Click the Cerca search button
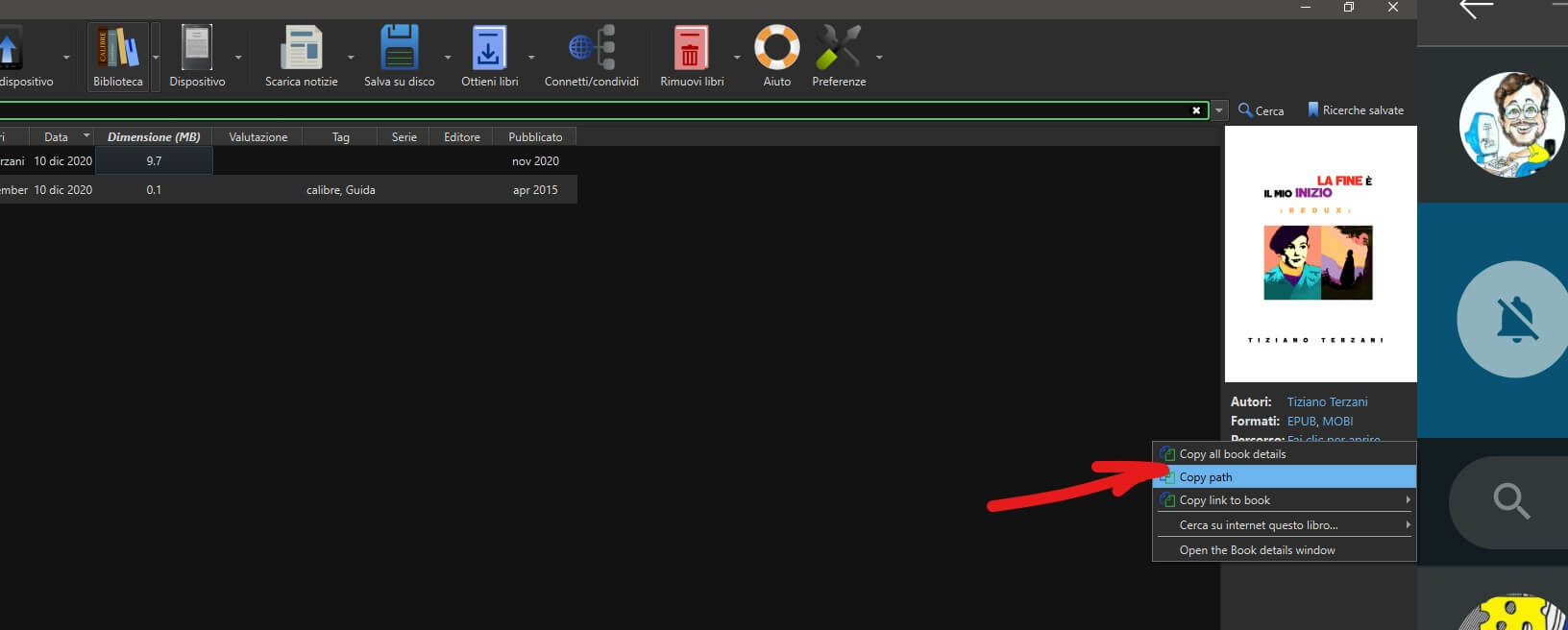Screen dimensions: 1568x630 pos(1261,110)
